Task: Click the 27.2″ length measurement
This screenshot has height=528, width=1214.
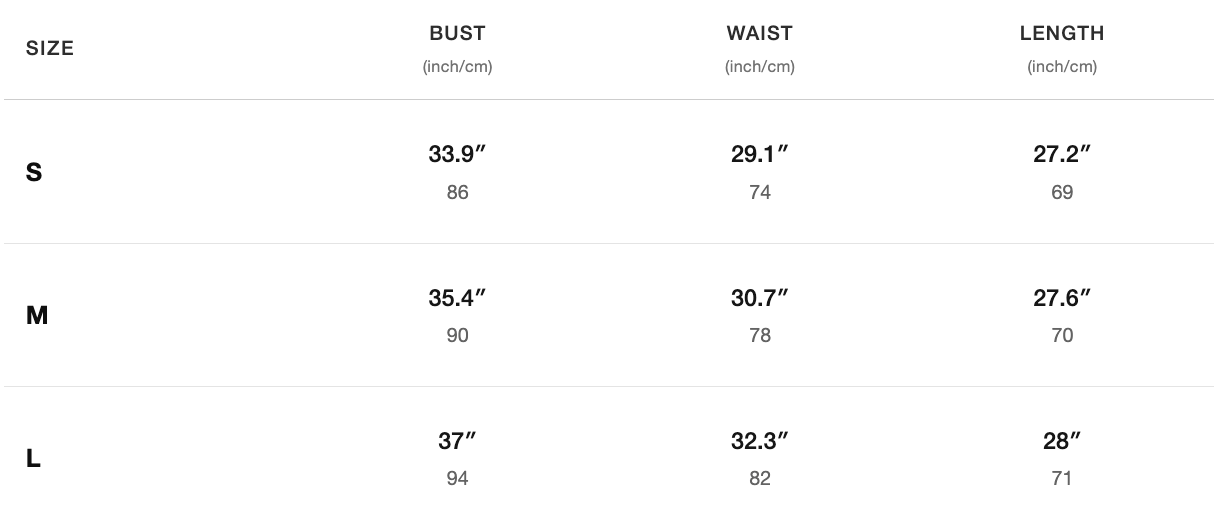Action: [x=1062, y=155]
